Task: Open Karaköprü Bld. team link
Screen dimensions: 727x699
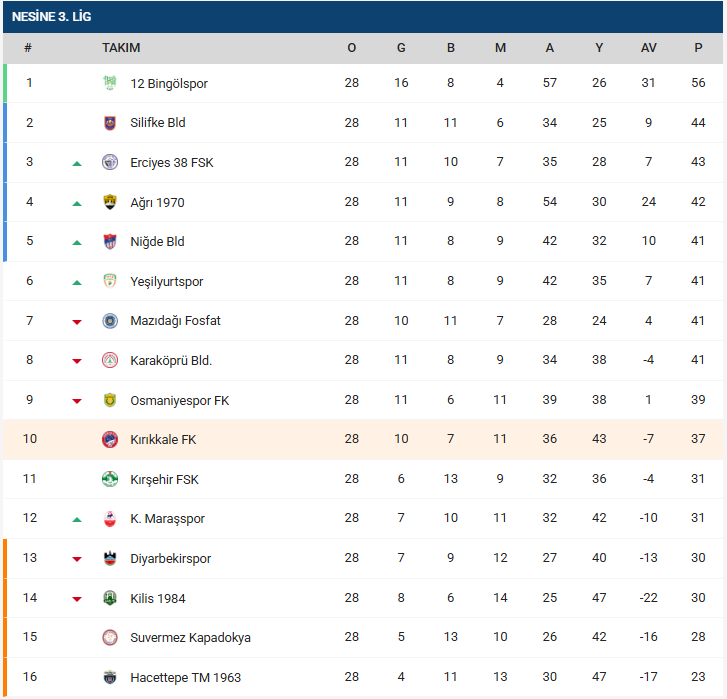Action: 171,360
